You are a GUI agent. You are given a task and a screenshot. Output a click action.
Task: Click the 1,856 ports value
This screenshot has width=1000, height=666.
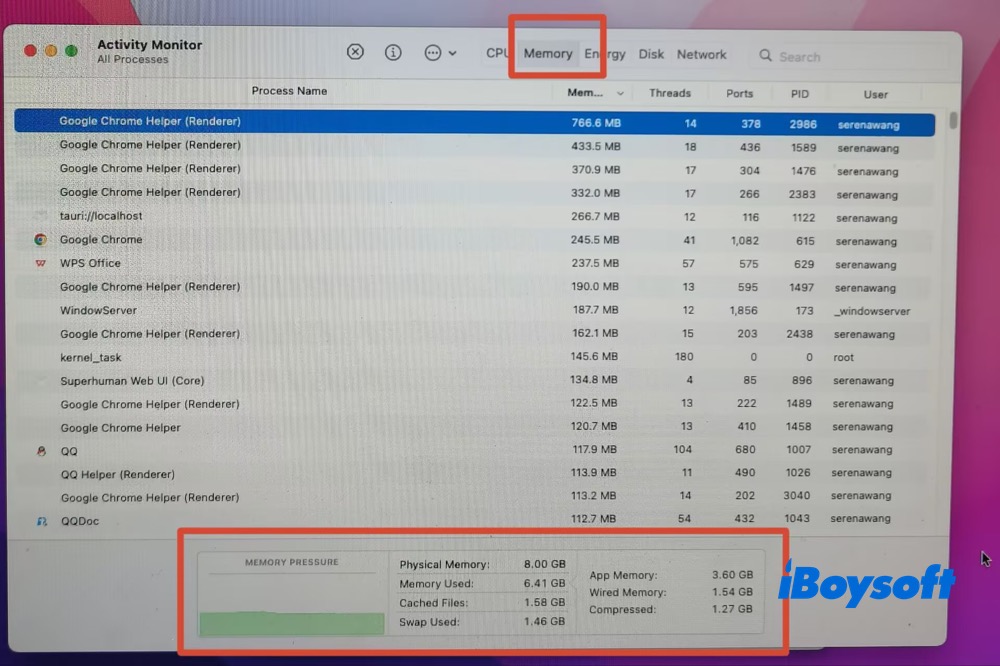744,311
